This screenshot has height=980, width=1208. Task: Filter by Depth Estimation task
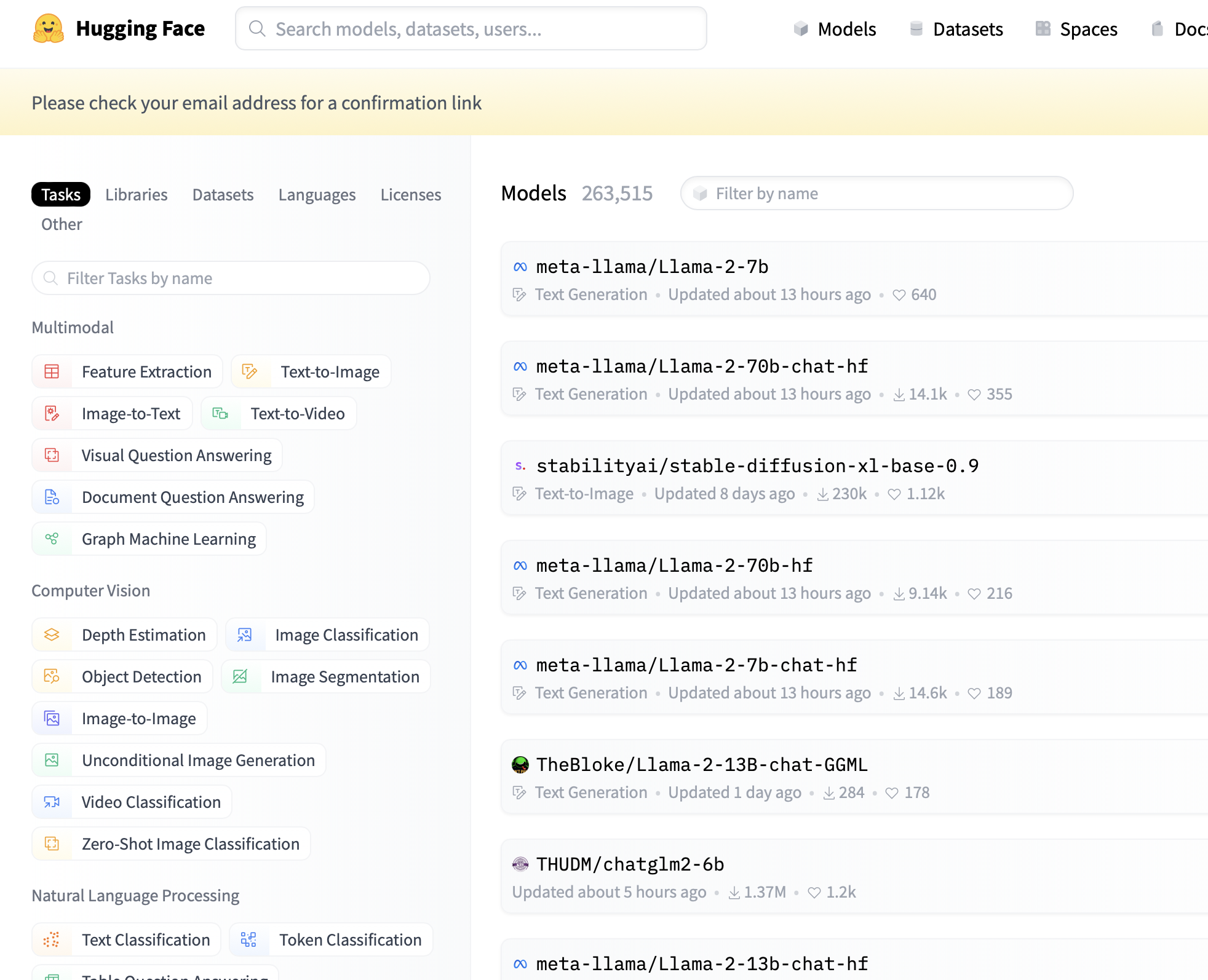124,635
